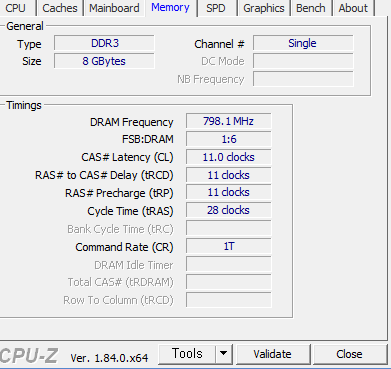Click the Tools button

point(187,354)
